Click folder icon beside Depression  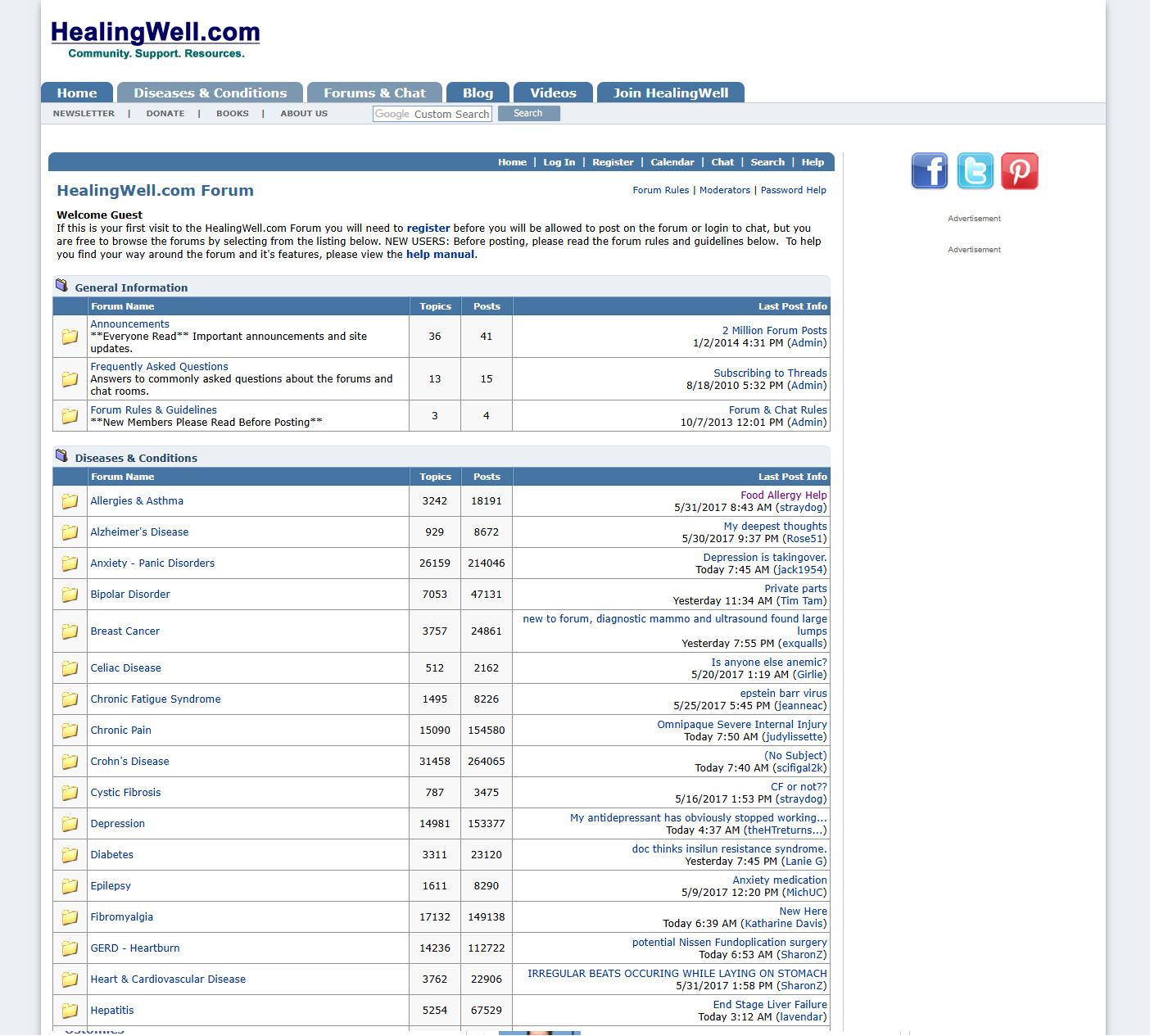70,824
